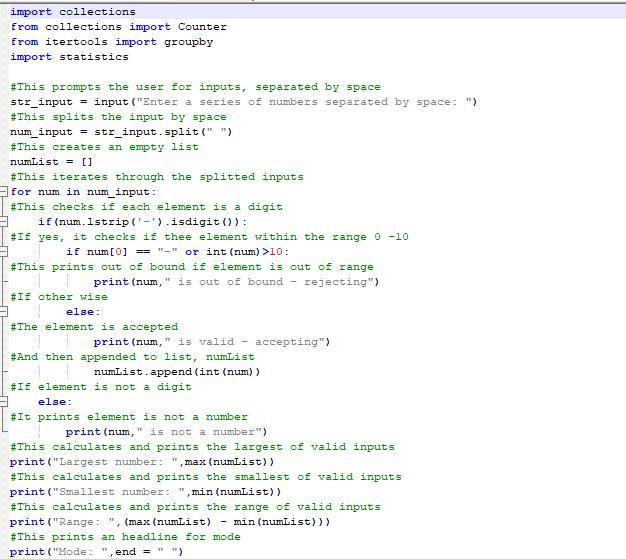
Task: Collapse the fold marker beside 'if num[0] == "-"' line
Action: 3,252
